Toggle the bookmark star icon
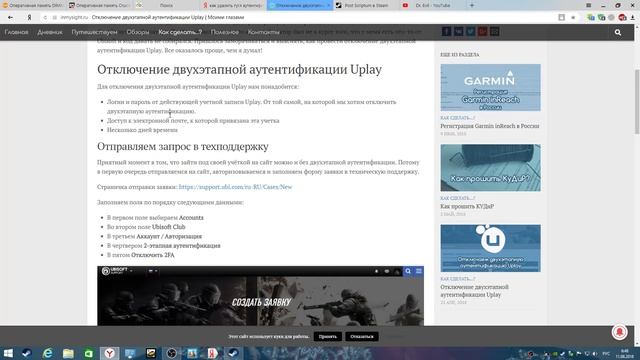Screen dimensions: 640x360 pos(573,18)
